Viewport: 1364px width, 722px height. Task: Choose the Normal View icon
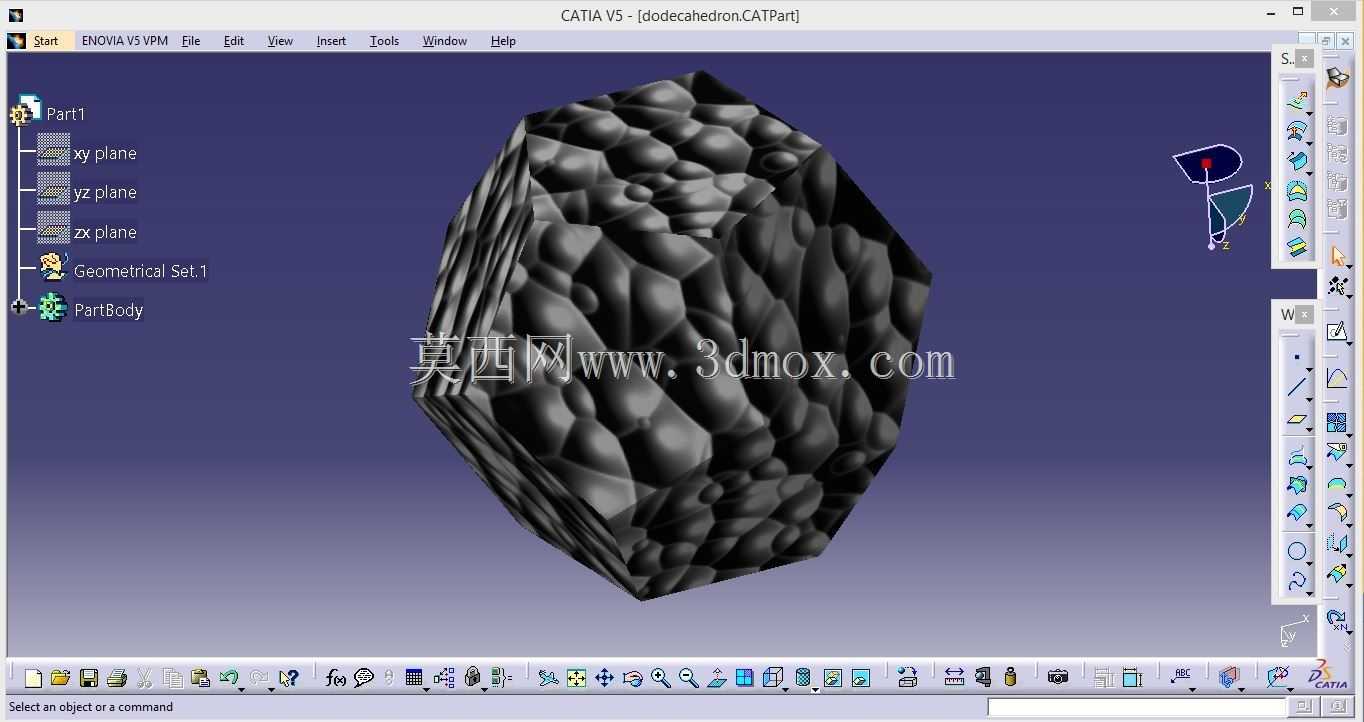[717, 678]
